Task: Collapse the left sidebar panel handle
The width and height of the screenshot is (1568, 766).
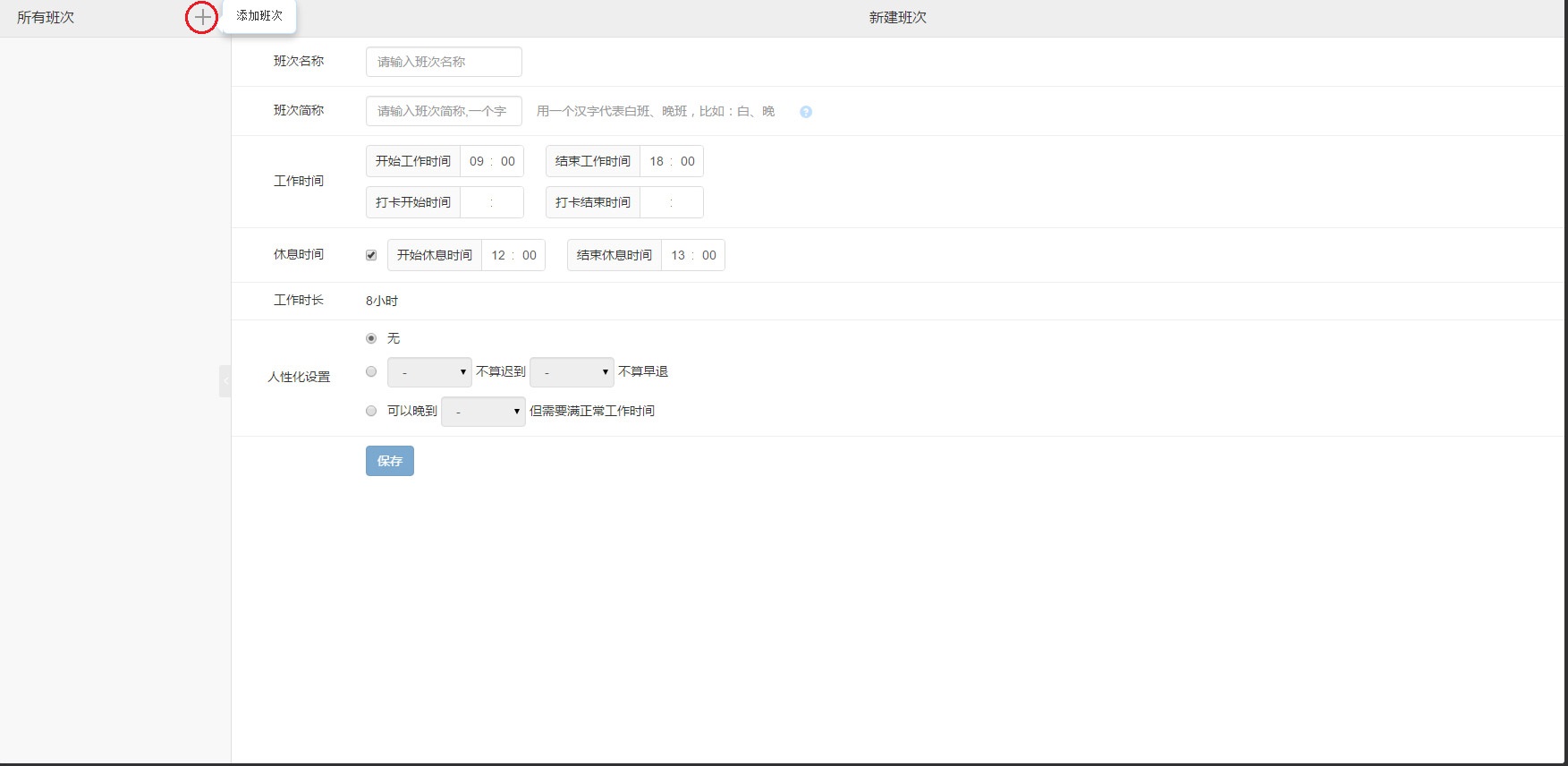Action: click(x=225, y=380)
